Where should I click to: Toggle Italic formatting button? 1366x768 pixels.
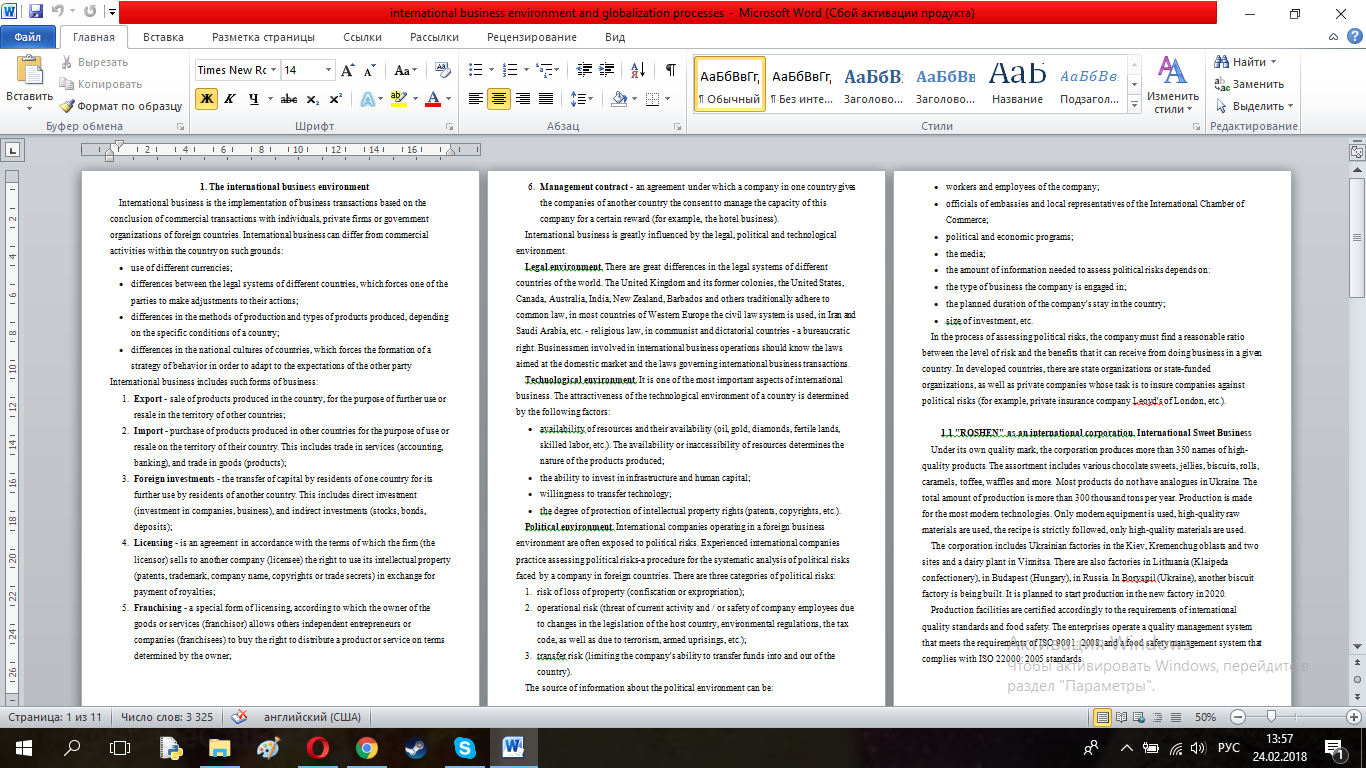[230, 98]
